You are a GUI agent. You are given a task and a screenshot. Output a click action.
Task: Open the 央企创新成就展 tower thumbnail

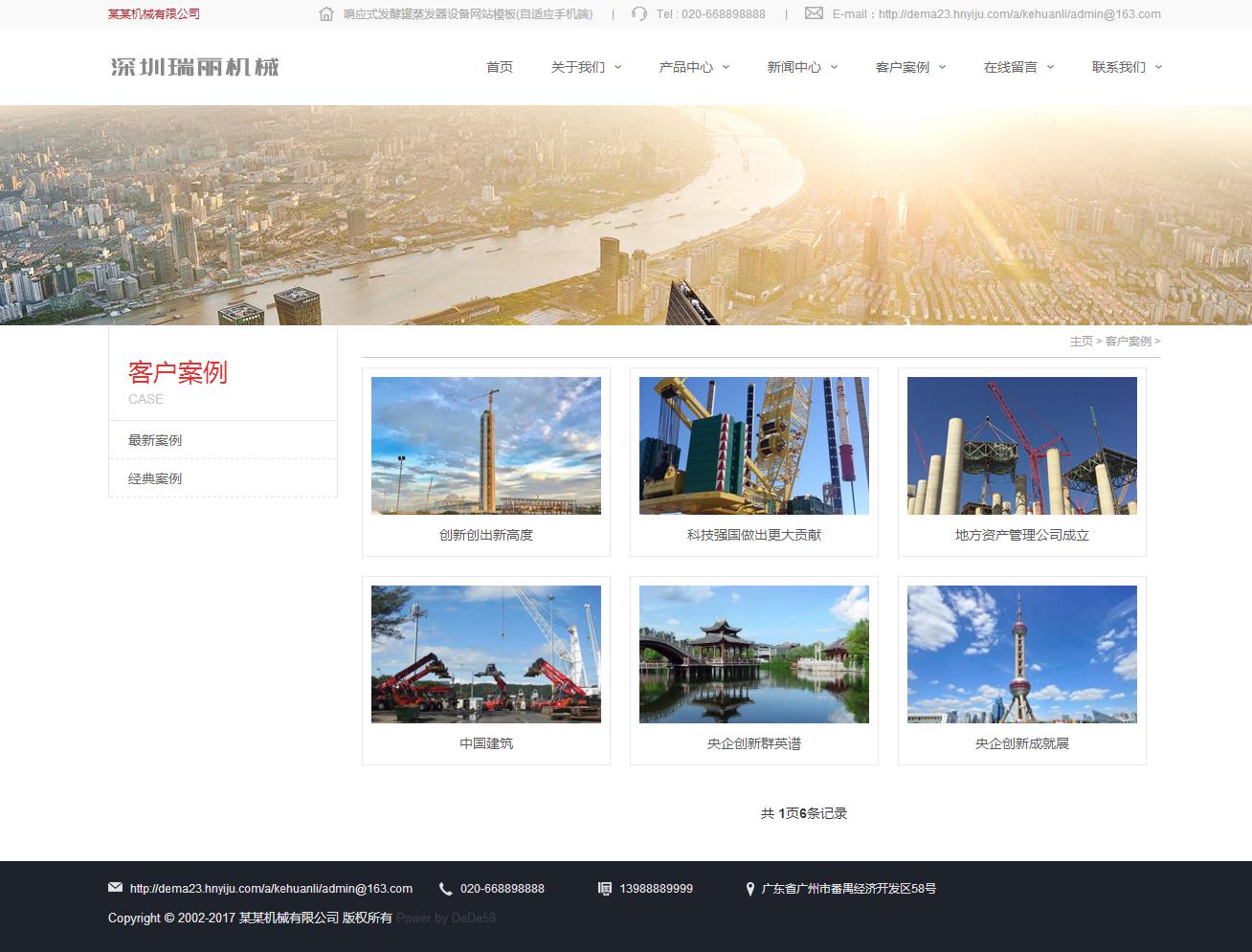(x=1021, y=654)
